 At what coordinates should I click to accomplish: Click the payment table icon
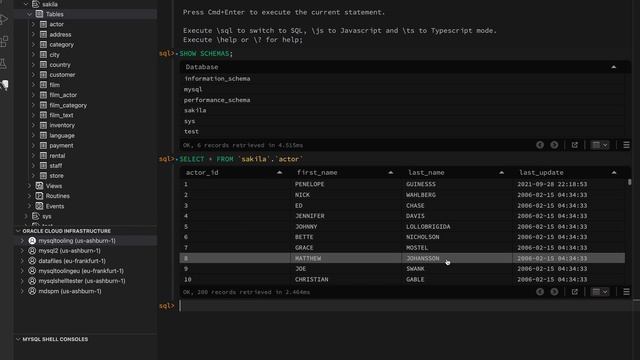click(x=43, y=145)
